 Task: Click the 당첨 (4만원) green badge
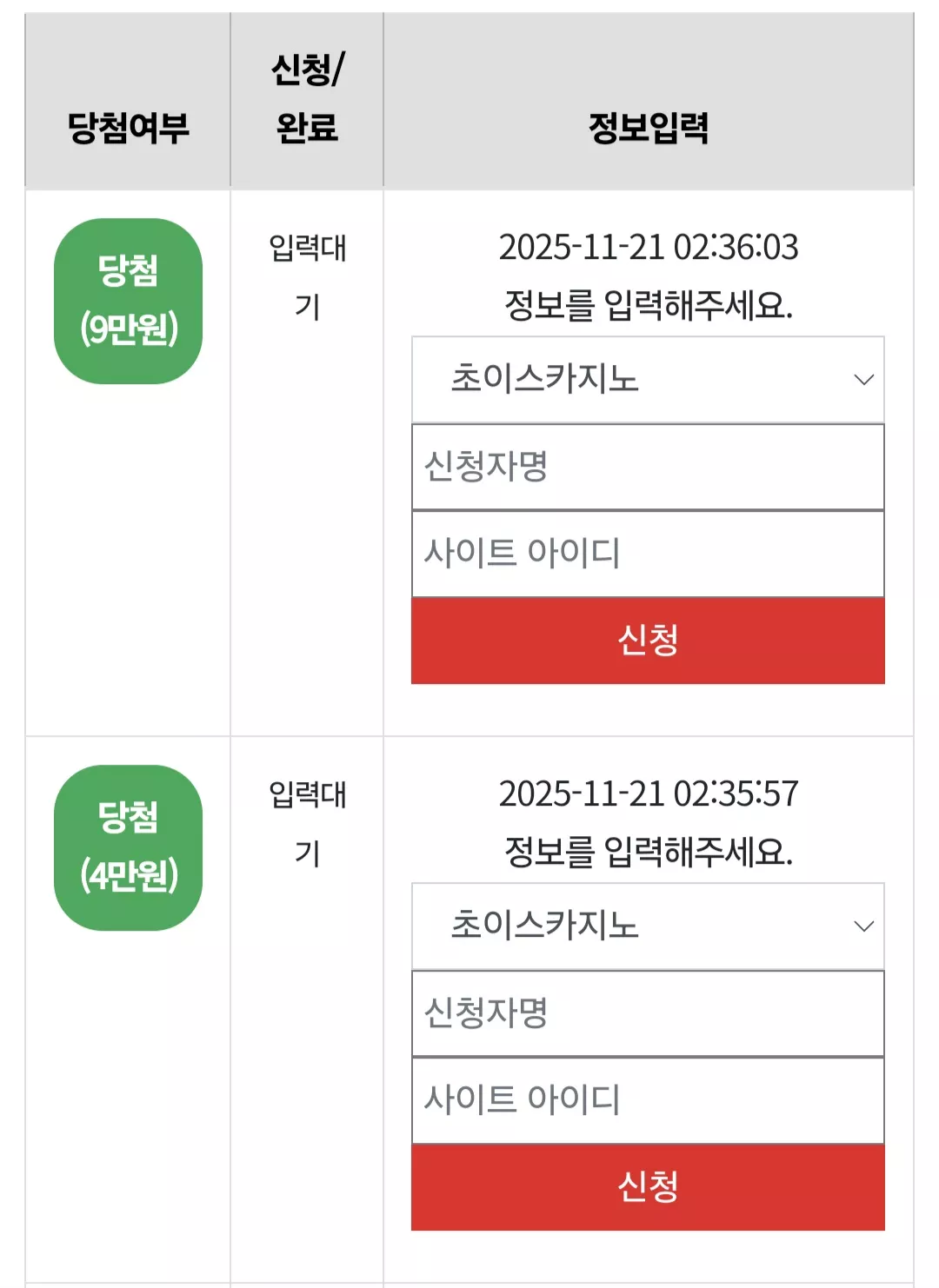click(128, 847)
